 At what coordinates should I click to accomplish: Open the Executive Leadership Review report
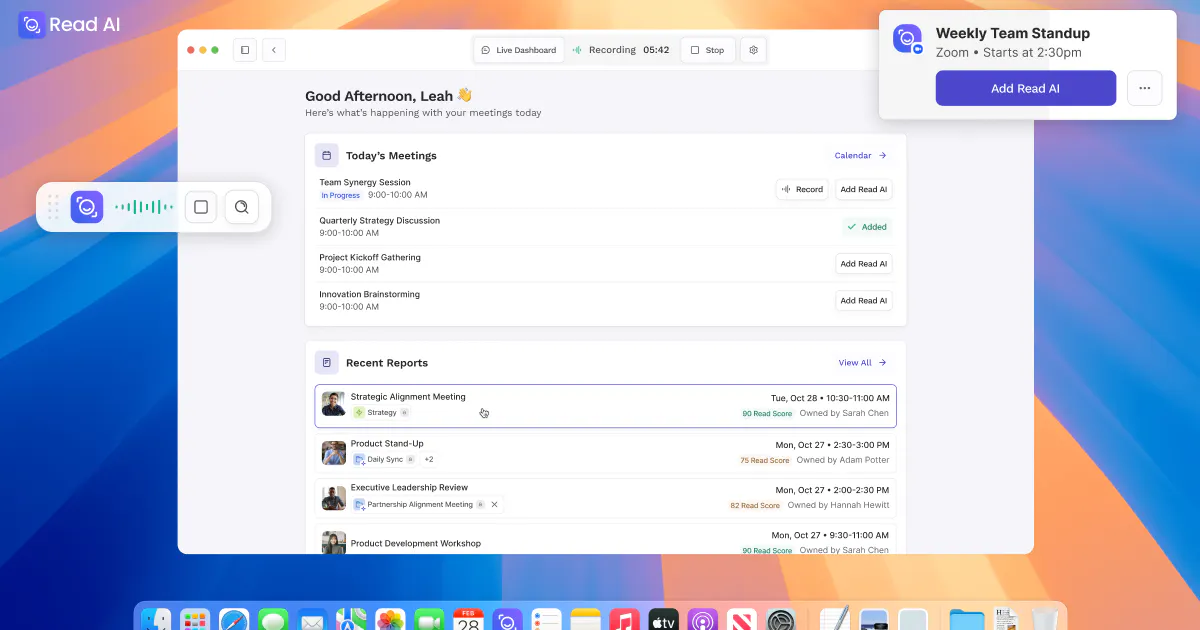pyautogui.click(x=605, y=498)
